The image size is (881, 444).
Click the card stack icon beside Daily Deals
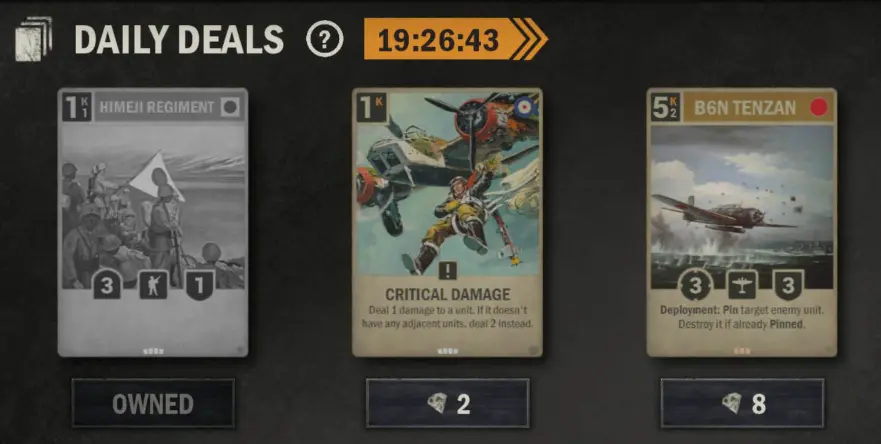click(x=34, y=39)
